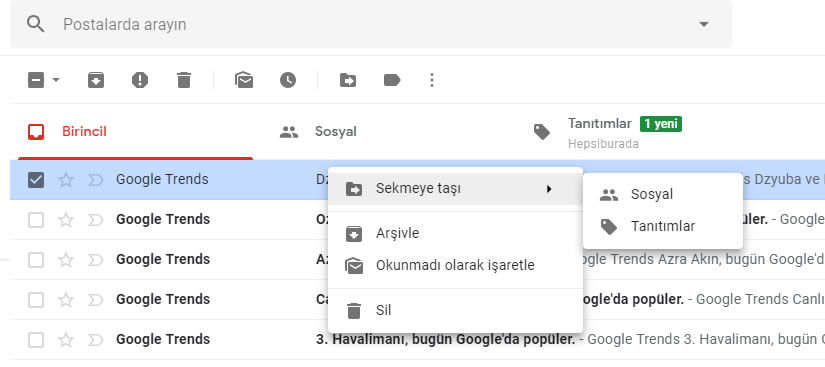Toggle importance marker on '3. Havalimanı' email

click(95, 340)
